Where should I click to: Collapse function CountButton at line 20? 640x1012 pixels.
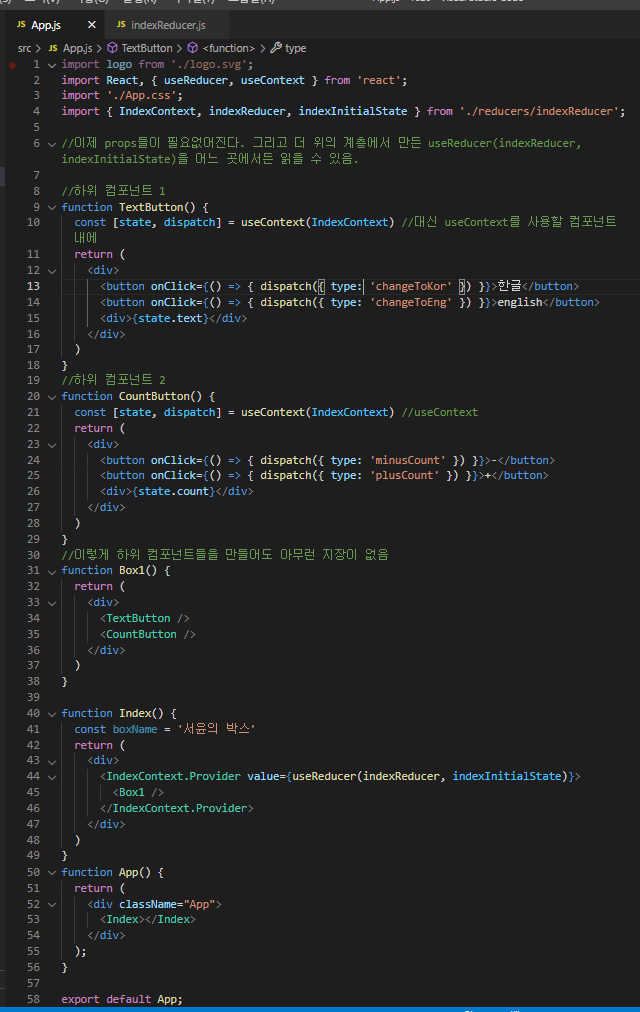click(x=52, y=396)
